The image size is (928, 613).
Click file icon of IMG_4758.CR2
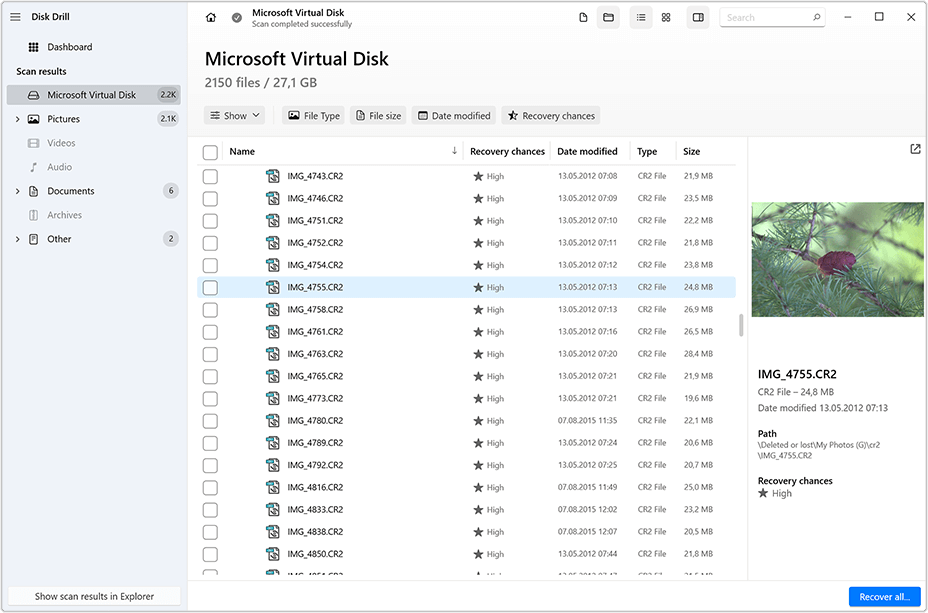[x=273, y=309]
